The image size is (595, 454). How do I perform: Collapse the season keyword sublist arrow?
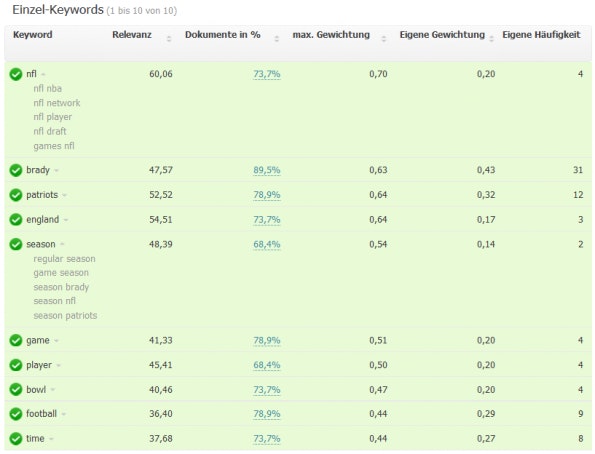point(62,244)
